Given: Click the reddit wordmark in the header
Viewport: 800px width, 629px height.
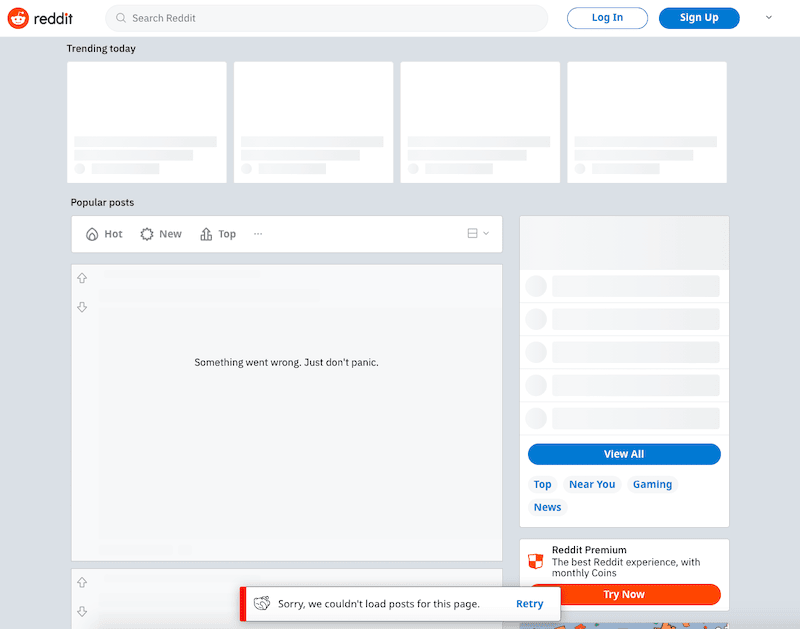Looking at the screenshot, I should coord(53,19).
